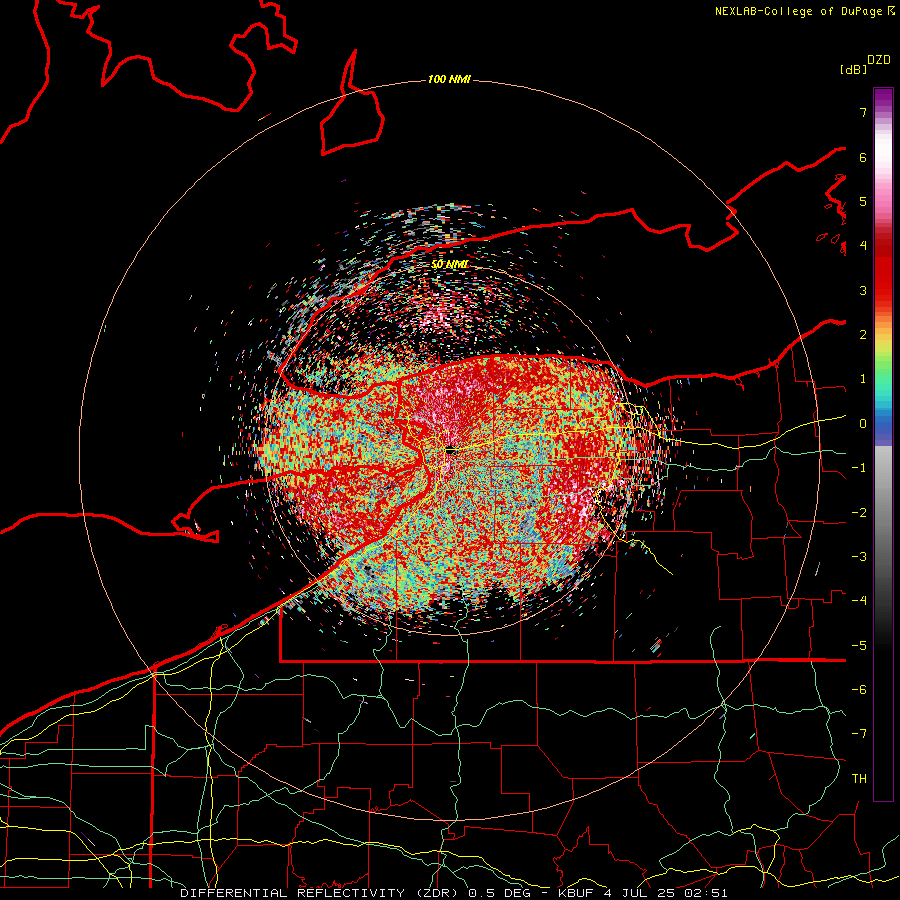Click the black radar site center marker
900x900 pixels.
451,451
